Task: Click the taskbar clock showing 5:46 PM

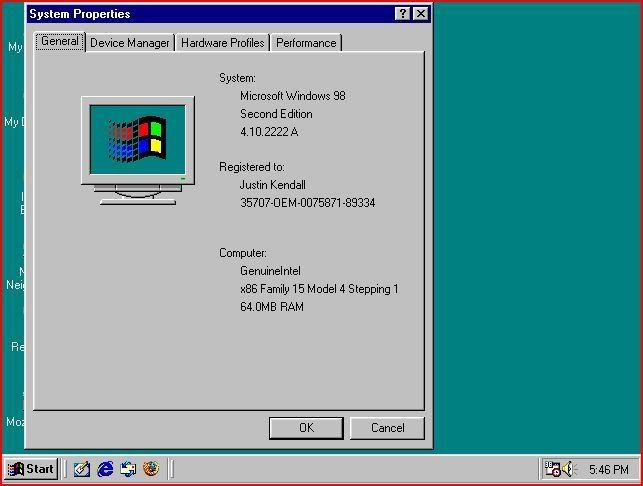Action: [608, 470]
